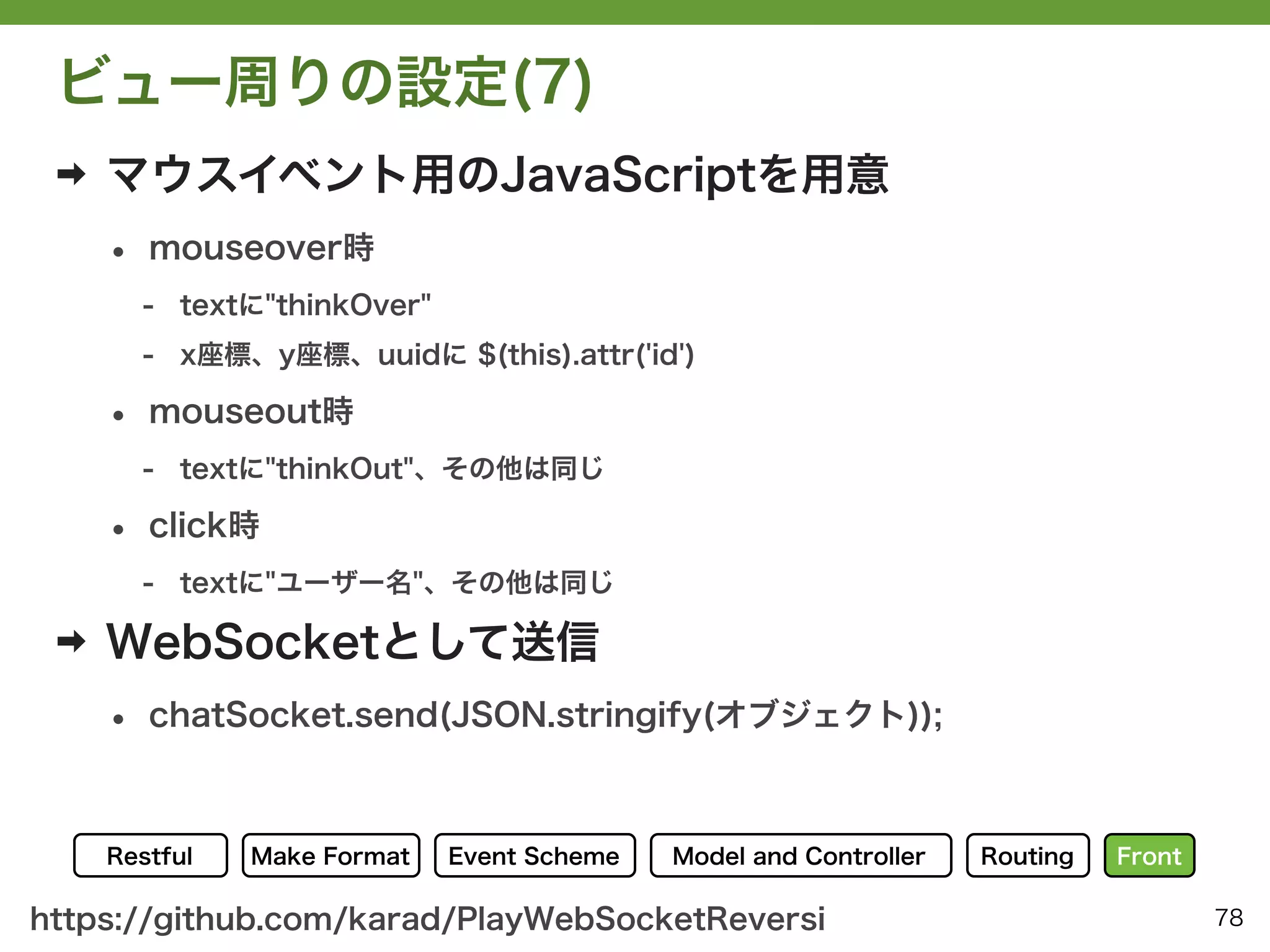
Task: Select the heading マウスイベント用のJavaScriptを用意
Action: (498, 175)
